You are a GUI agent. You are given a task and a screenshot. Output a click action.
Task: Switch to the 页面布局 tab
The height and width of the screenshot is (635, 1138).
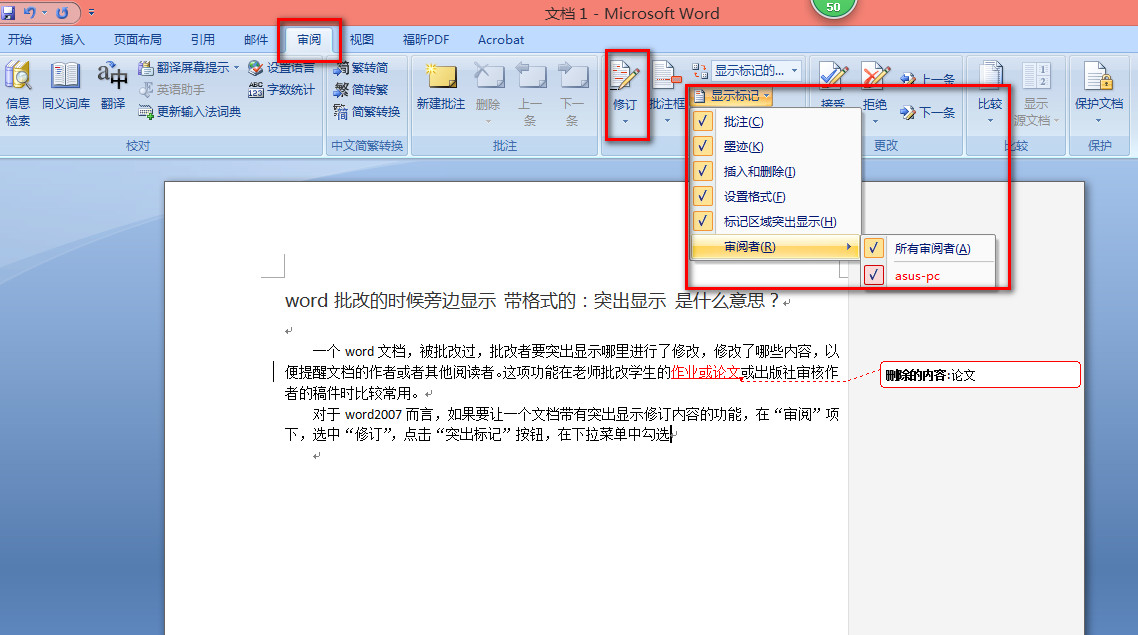138,40
